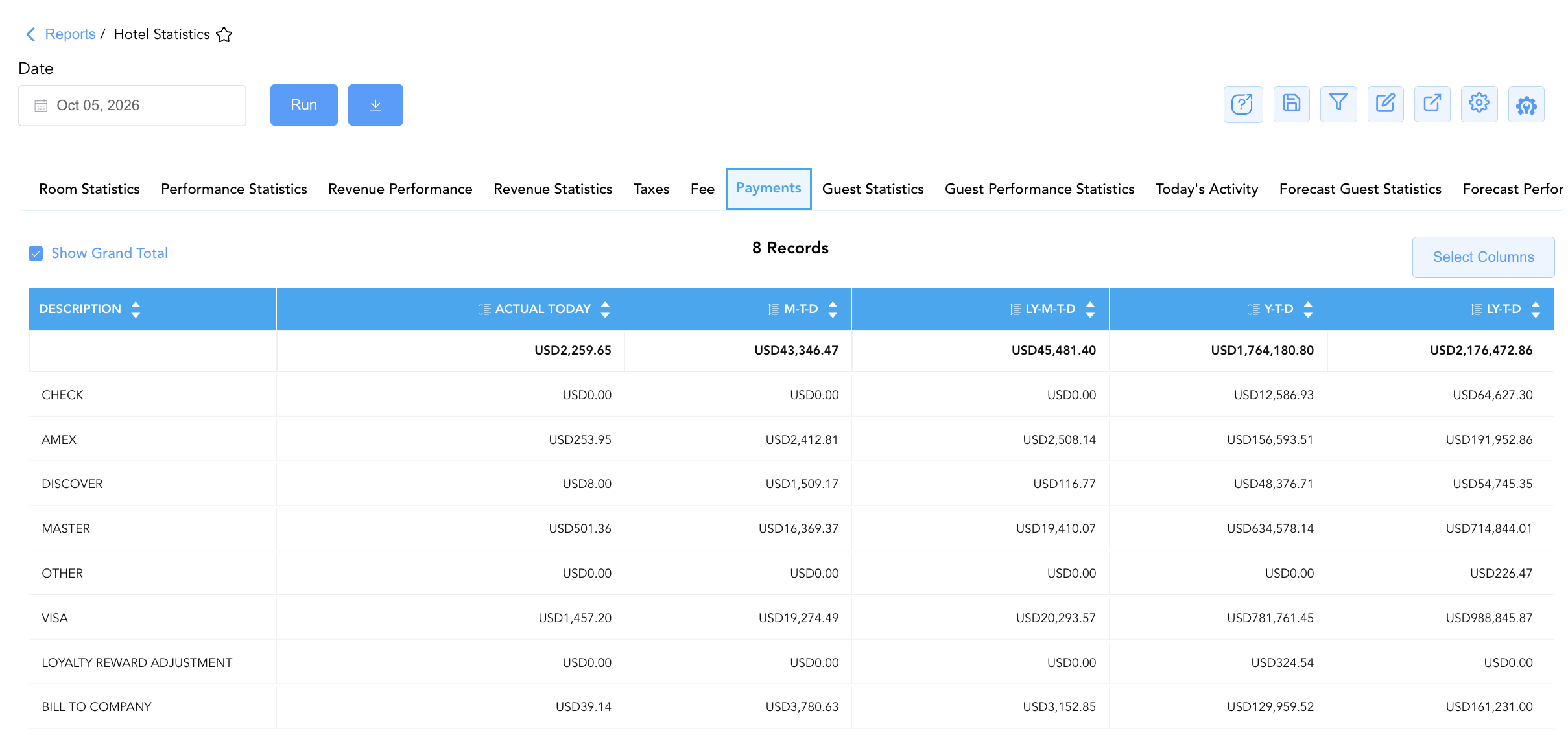This screenshot has height=735, width=1568.
Task: Click the open-in-new-window export icon
Action: click(1432, 104)
